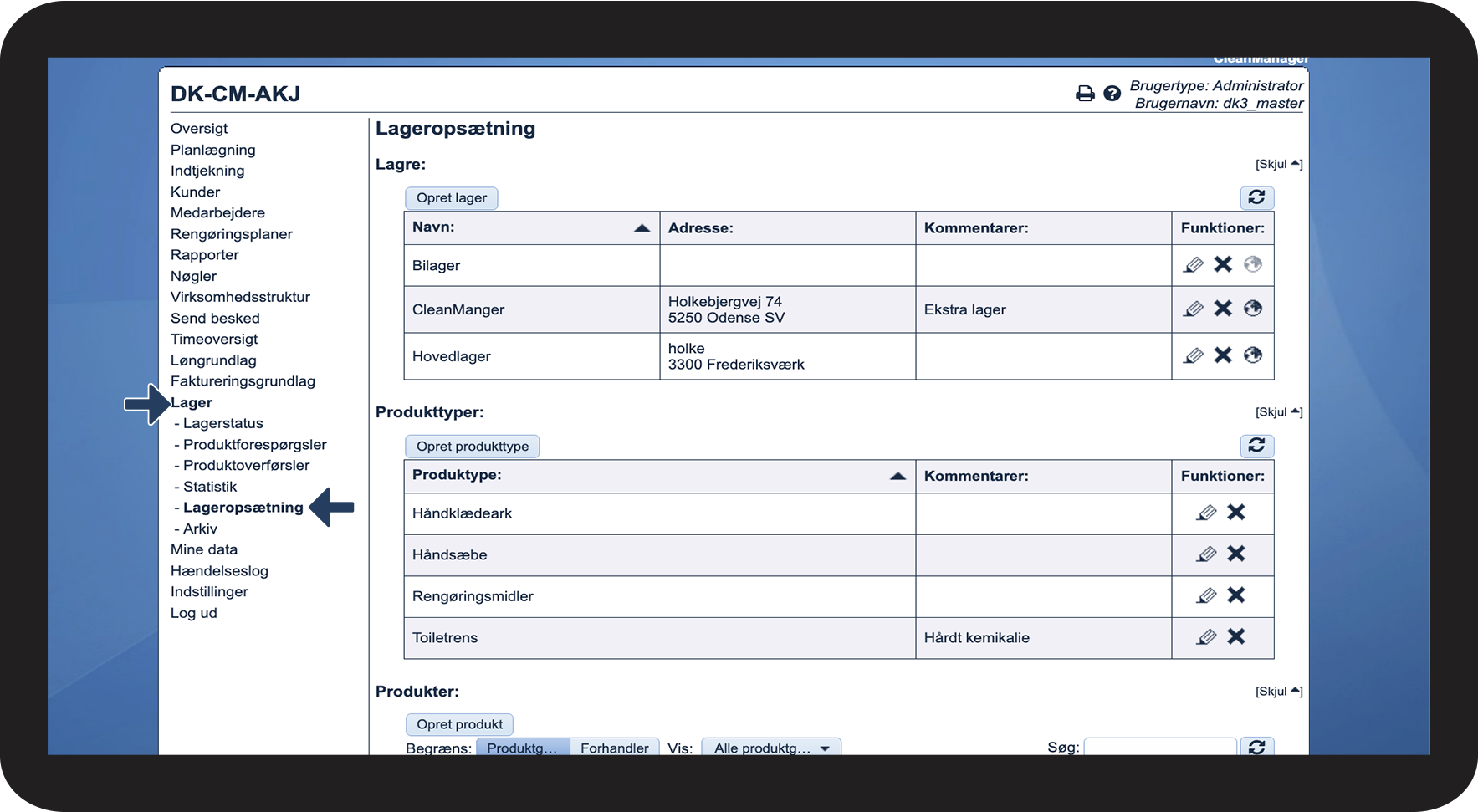Click the Opret produkttype button
The height and width of the screenshot is (812, 1478).
click(473, 447)
